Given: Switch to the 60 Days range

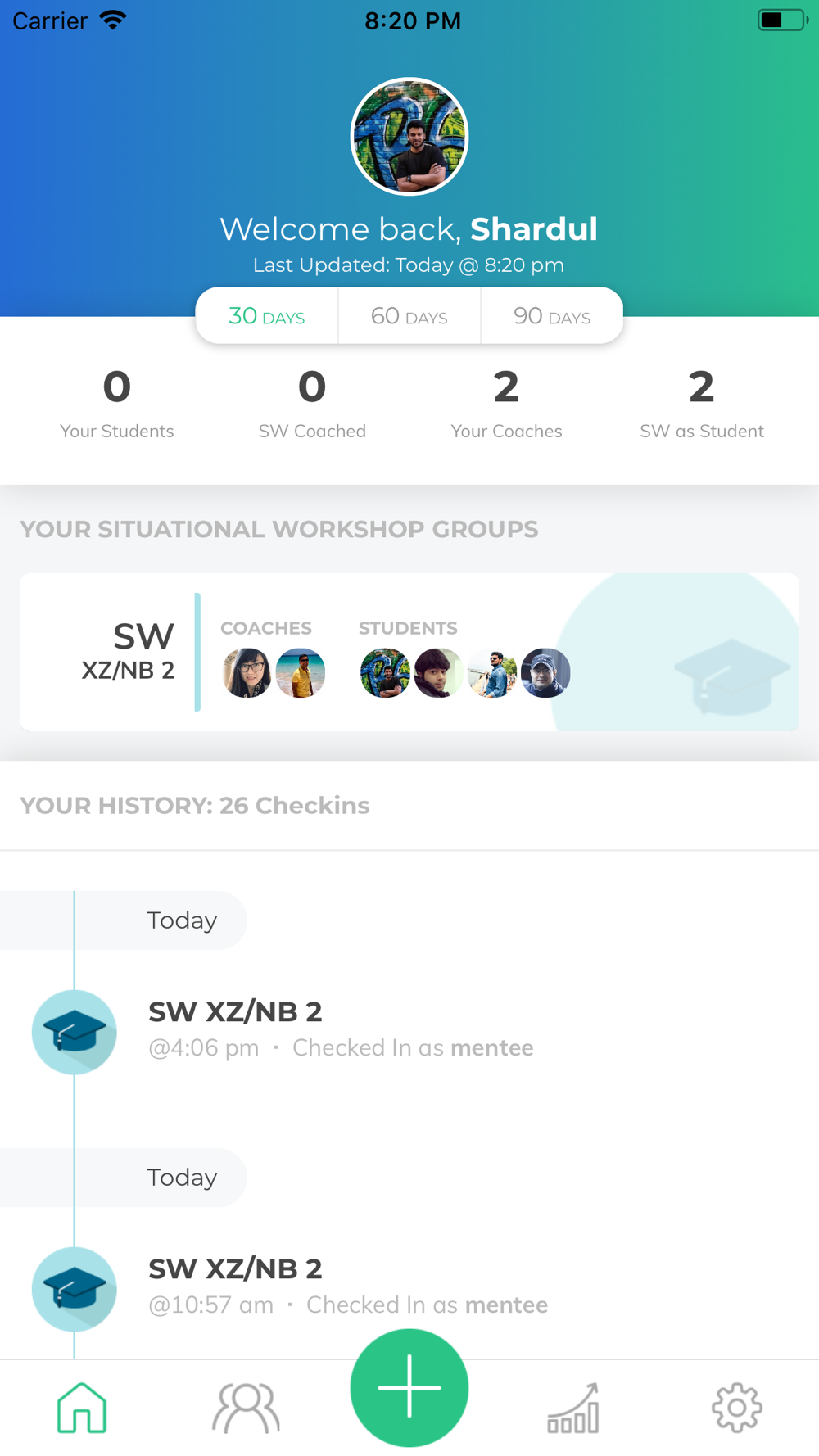Looking at the screenshot, I should tap(409, 316).
